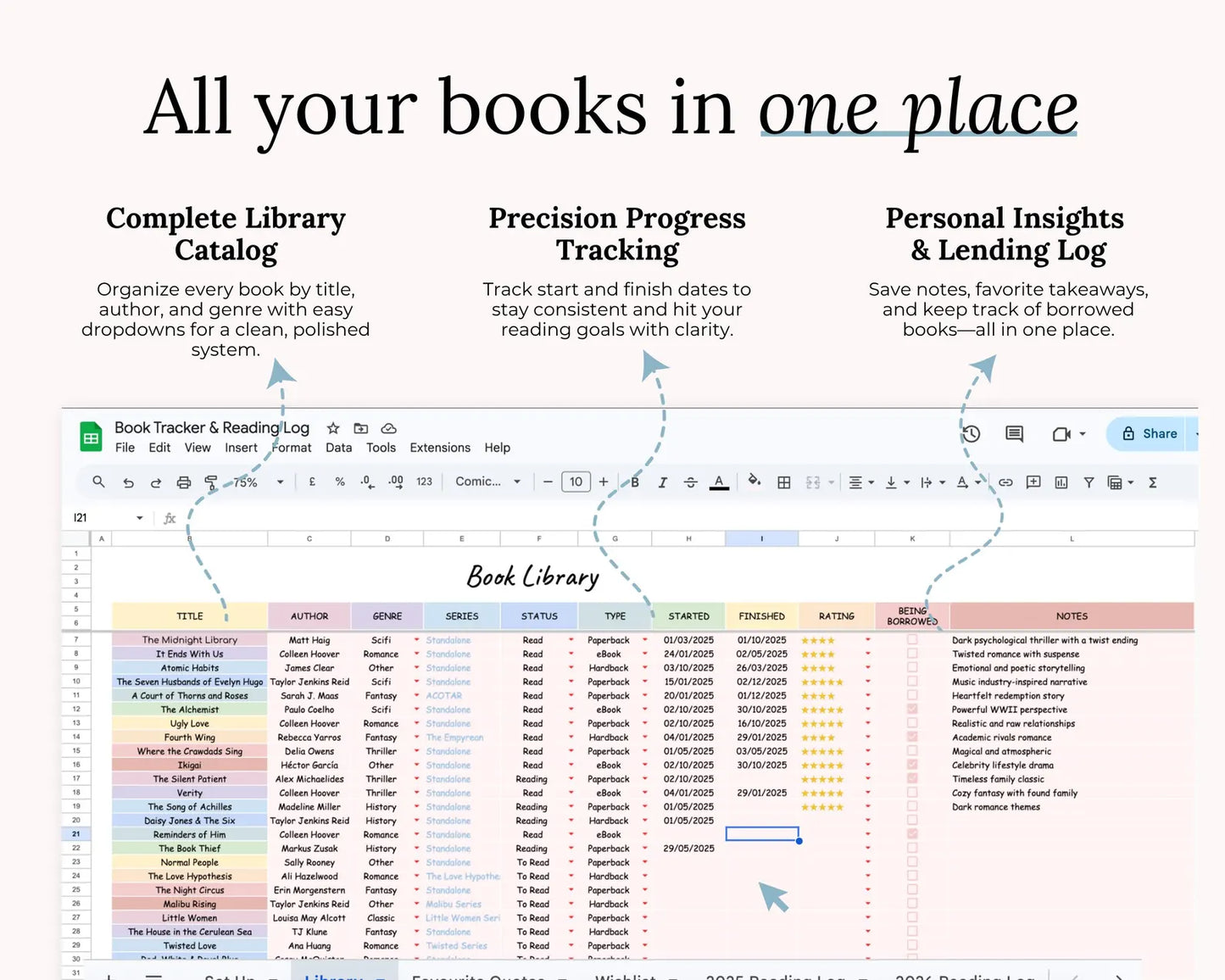Image resolution: width=1225 pixels, height=980 pixels.
Task: Open the type dropdown for Normal People
Action: (645, 862)
